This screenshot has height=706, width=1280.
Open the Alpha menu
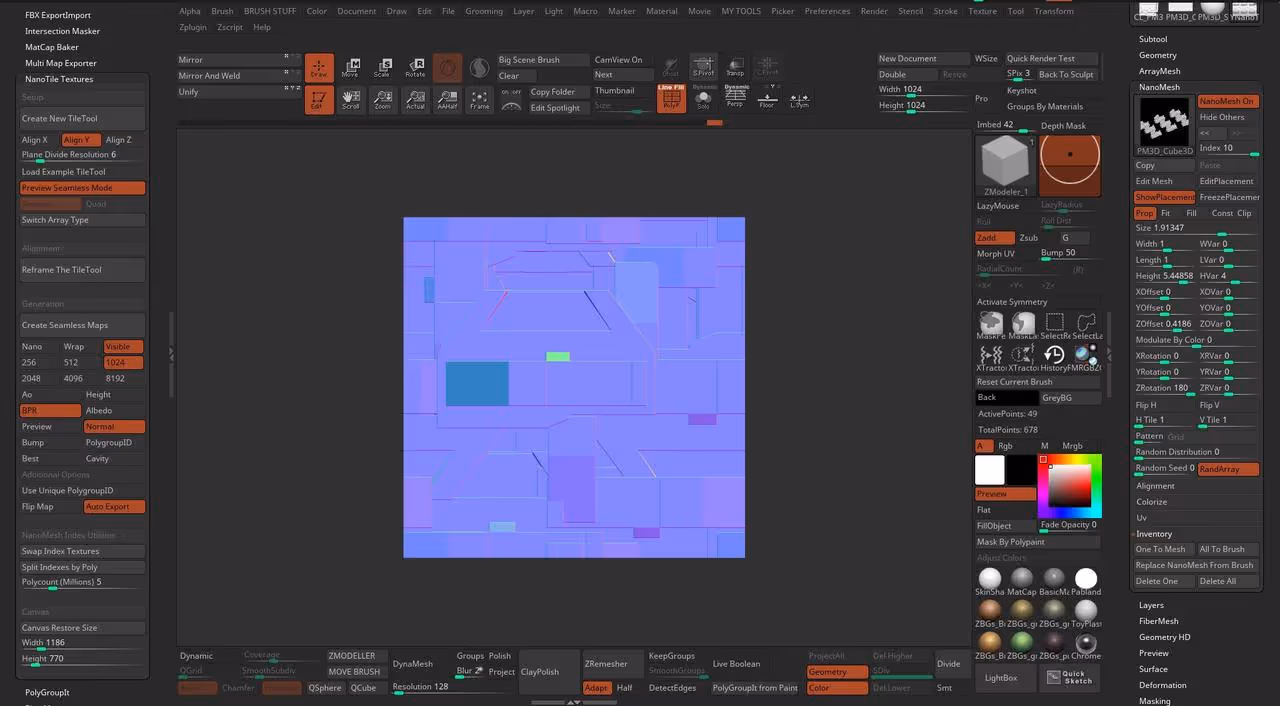pyautogui.click(x=190, y=11)
